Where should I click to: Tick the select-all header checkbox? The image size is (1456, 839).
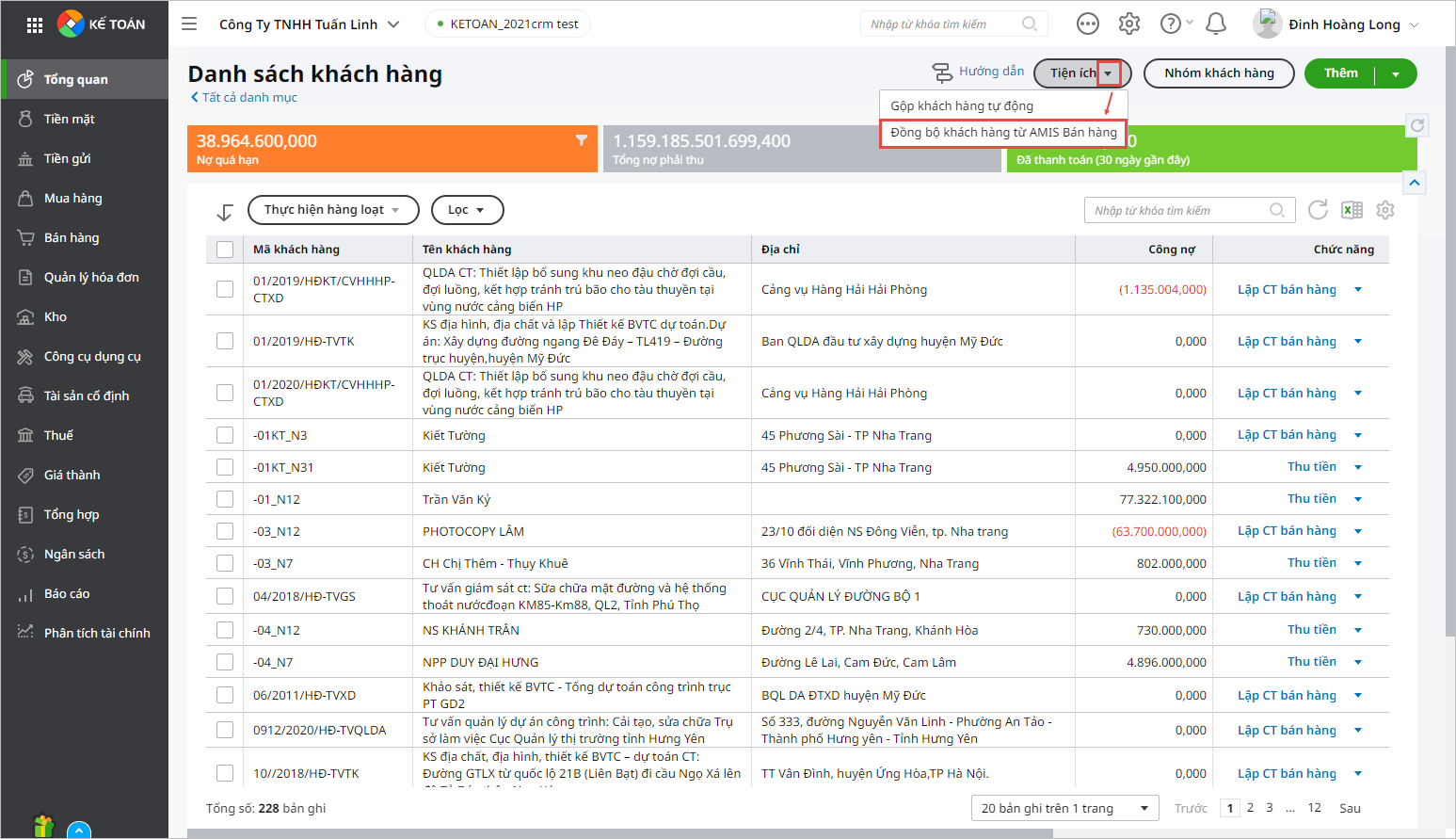point(225,250)
